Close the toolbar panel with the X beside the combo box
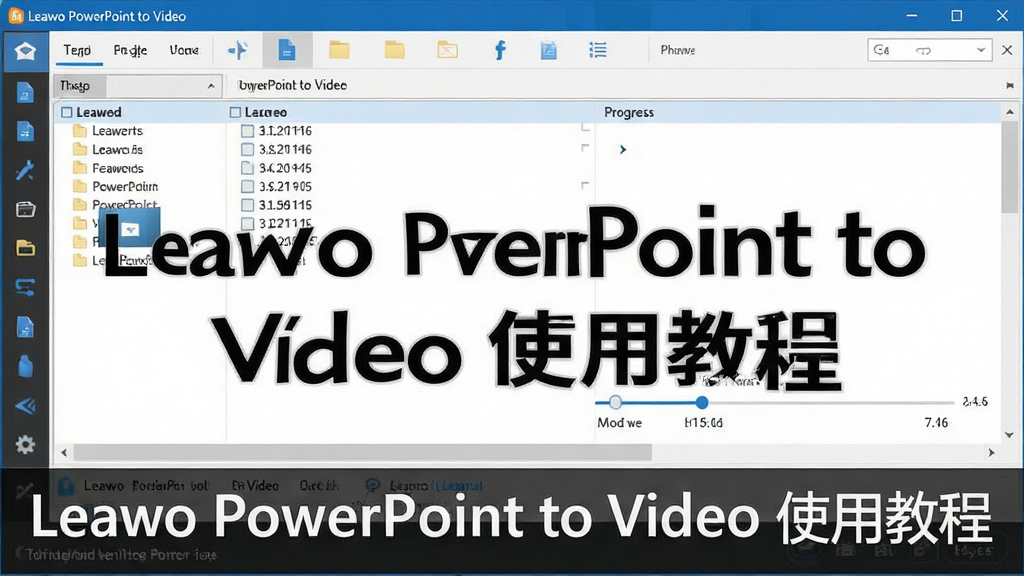The width and height of the screenshot is (1024, 576). pyautogui.click(x=1007, y=50)
